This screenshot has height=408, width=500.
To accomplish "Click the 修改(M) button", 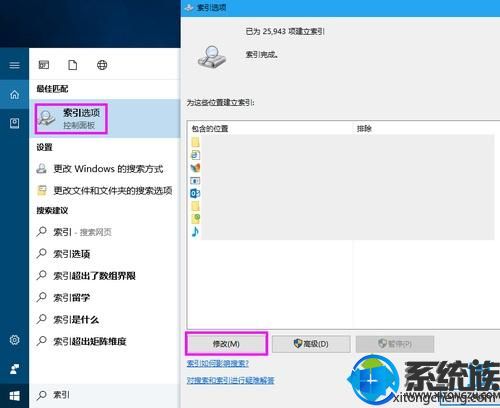I will [226, 344].
